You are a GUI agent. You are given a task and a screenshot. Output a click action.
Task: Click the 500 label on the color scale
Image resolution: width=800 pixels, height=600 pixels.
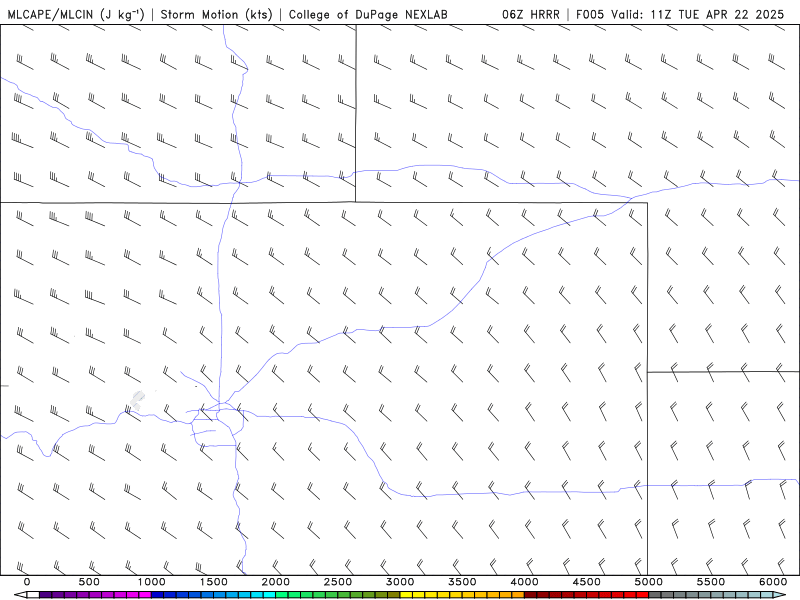89,582
